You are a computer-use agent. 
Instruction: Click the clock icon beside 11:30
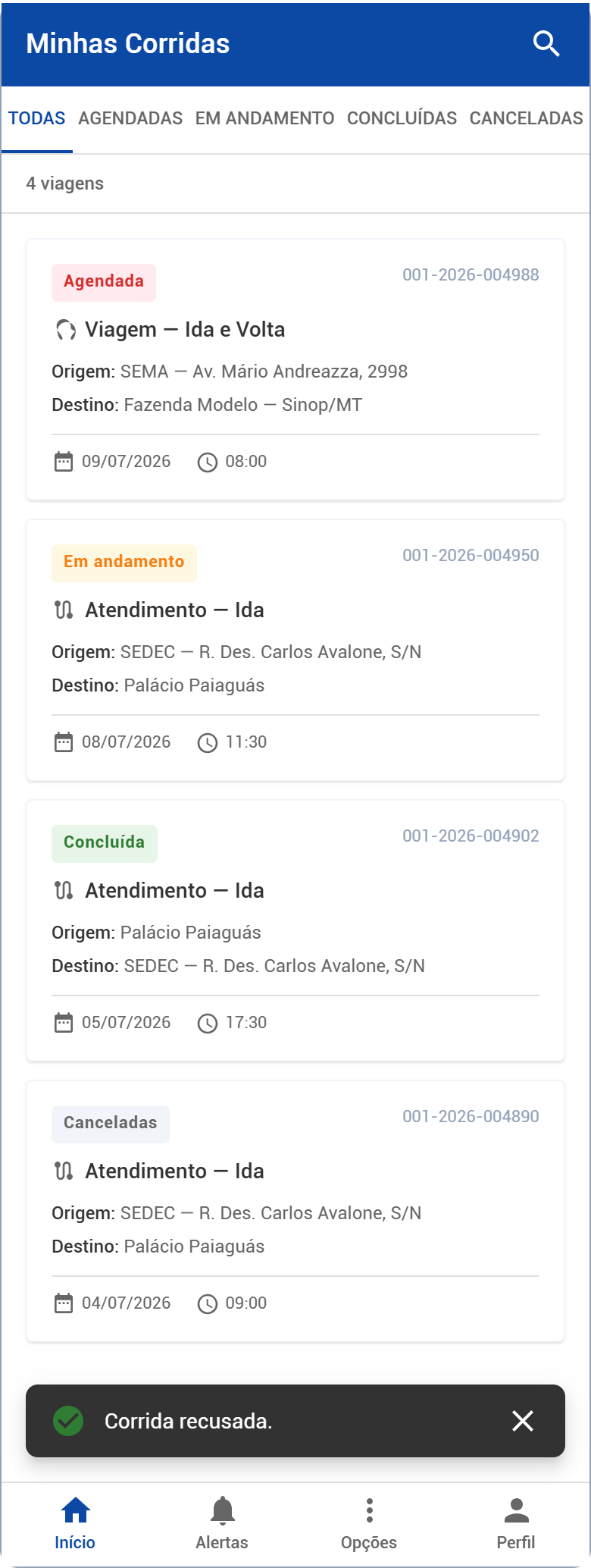(x=208, y=742)
